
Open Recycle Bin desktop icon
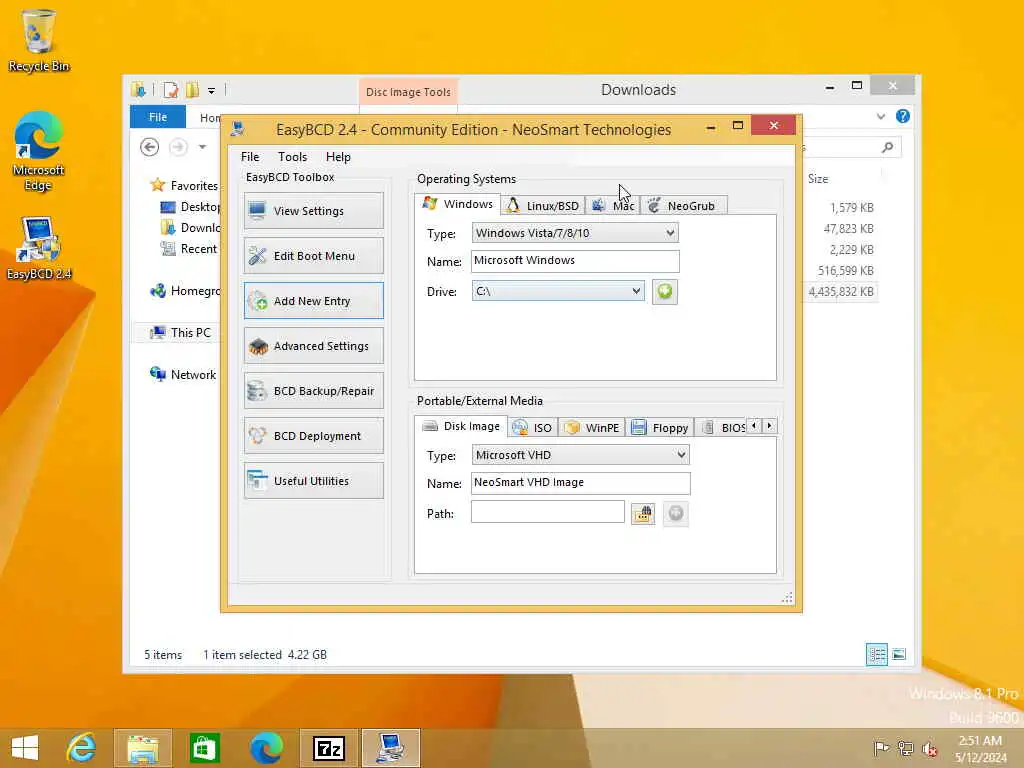pyautogui.click(x=39, y=40)
